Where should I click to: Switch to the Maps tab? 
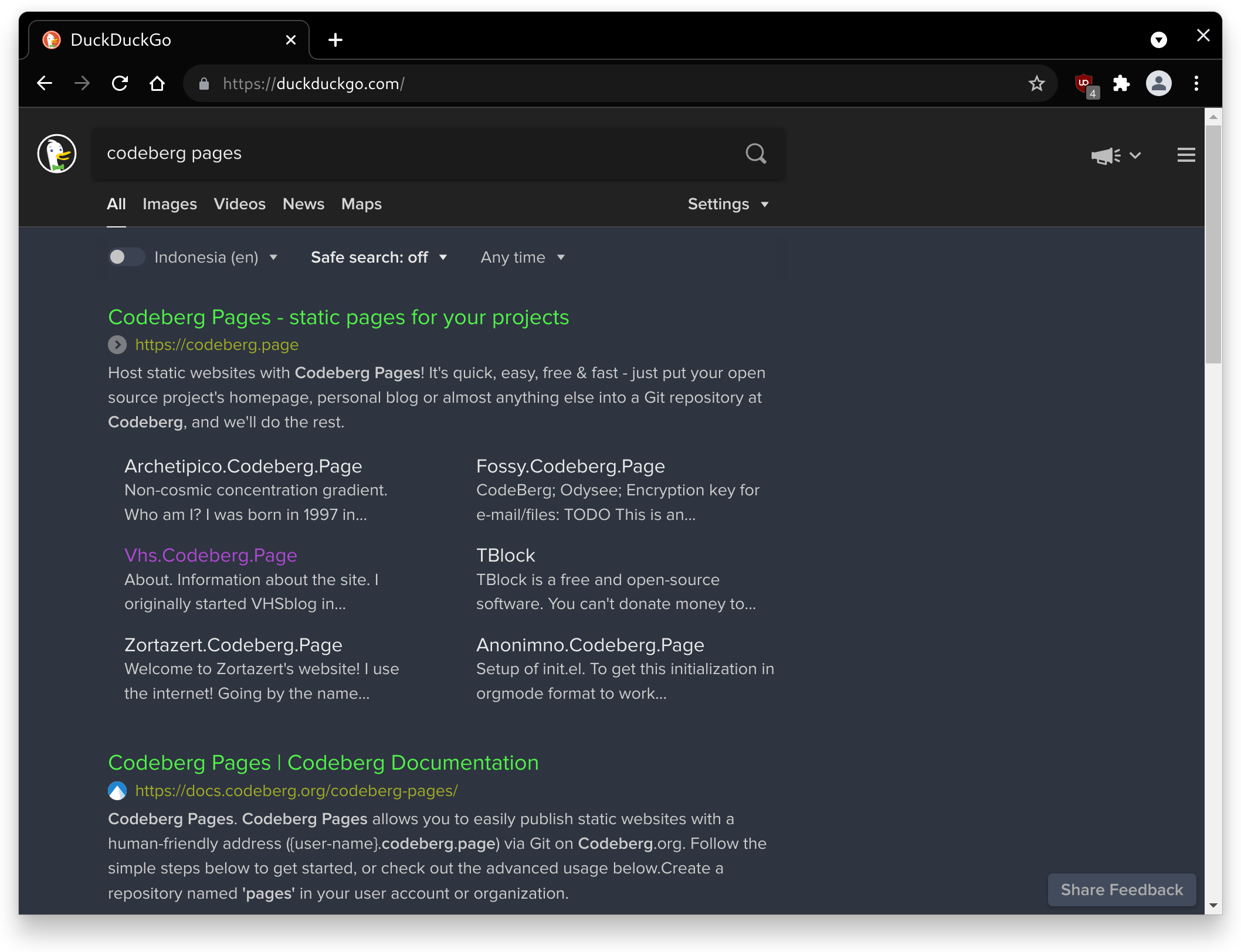[x=361, y=204]
